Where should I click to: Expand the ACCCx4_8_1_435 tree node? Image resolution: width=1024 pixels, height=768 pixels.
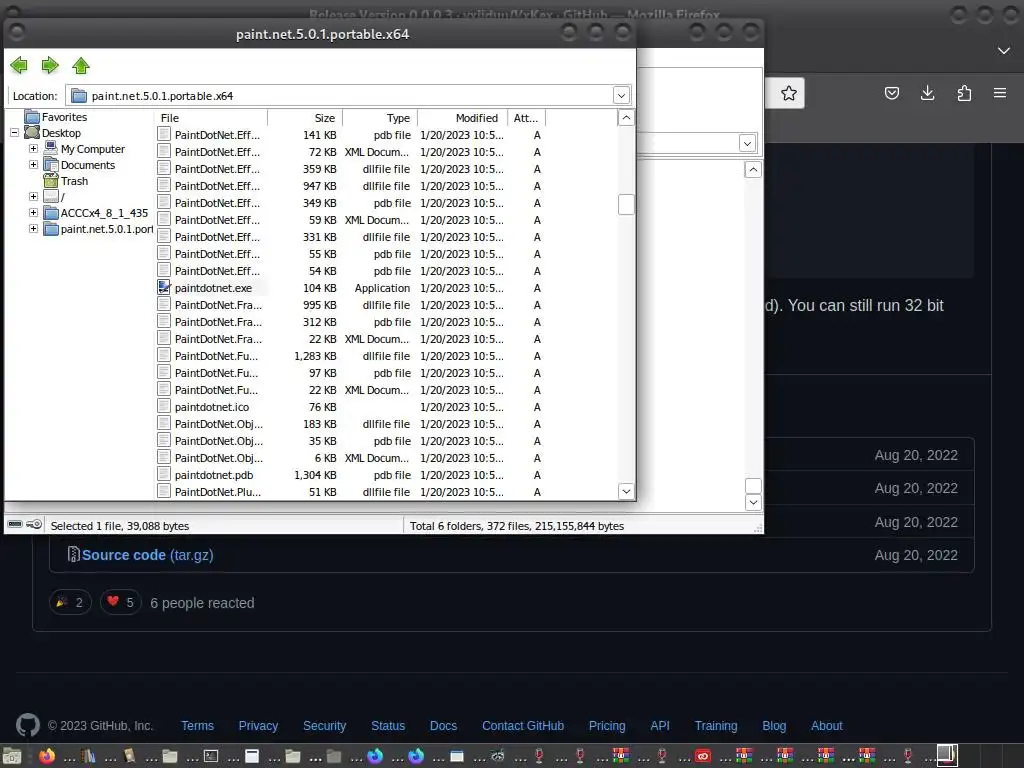(33, 213)
